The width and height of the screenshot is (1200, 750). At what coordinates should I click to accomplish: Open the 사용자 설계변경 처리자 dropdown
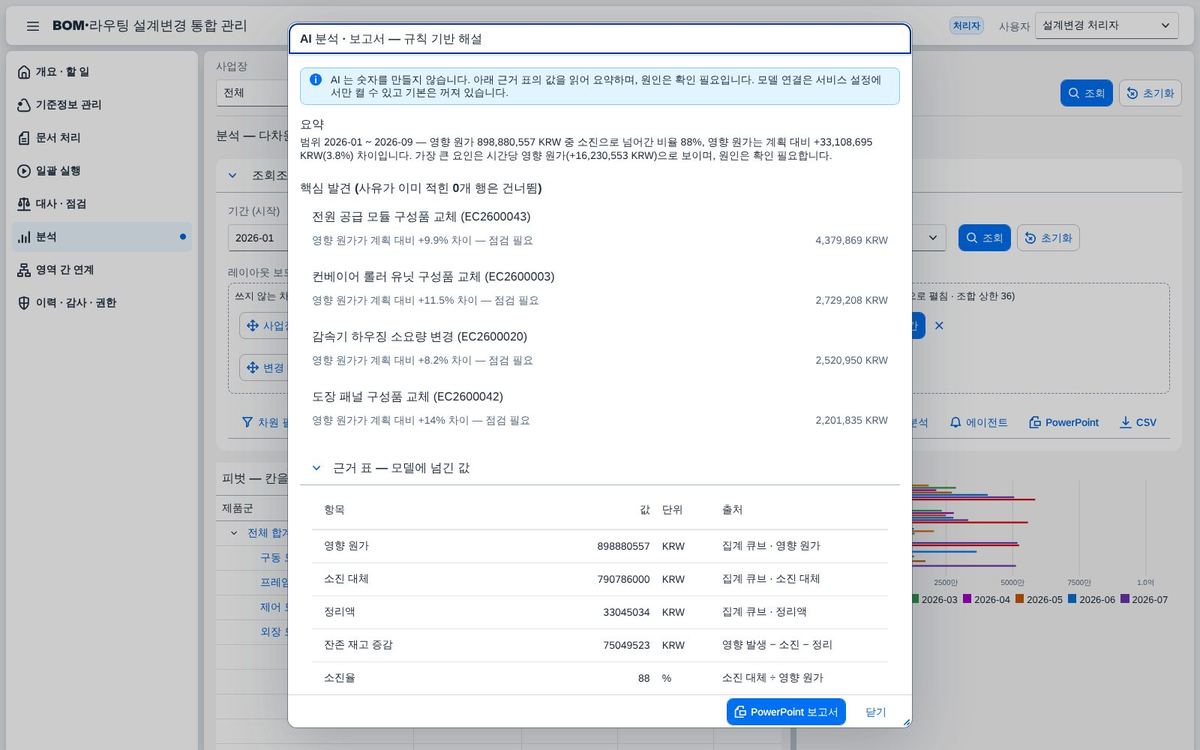click(1107, 26)
